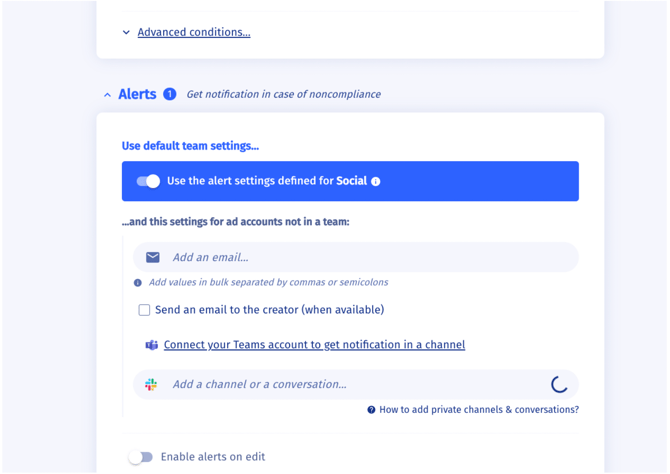Viewport: 670px width, 474px height.
Task: Check Send an email to the creator
Action: (144, 310)
